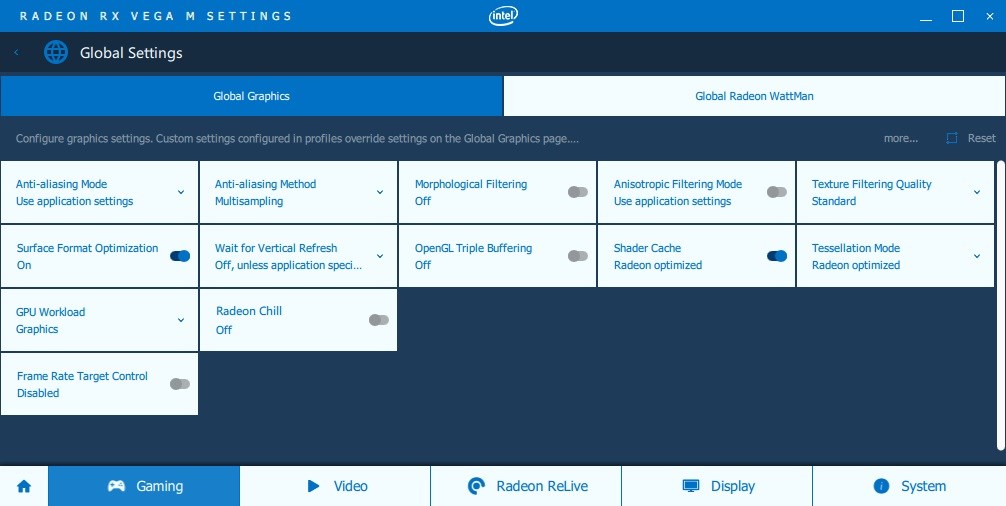Open the Video section label
This screenshot has height=506, width=1006.
coord(350,486)
